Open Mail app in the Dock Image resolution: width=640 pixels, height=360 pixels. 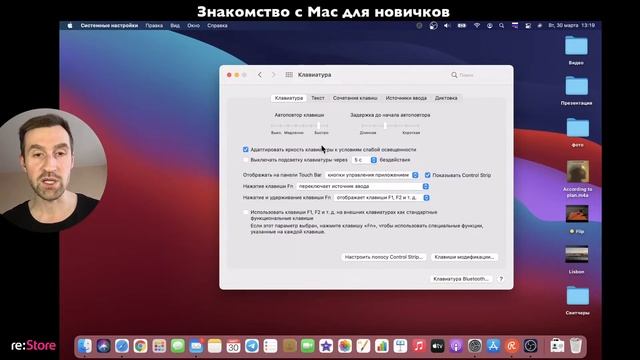196,346
